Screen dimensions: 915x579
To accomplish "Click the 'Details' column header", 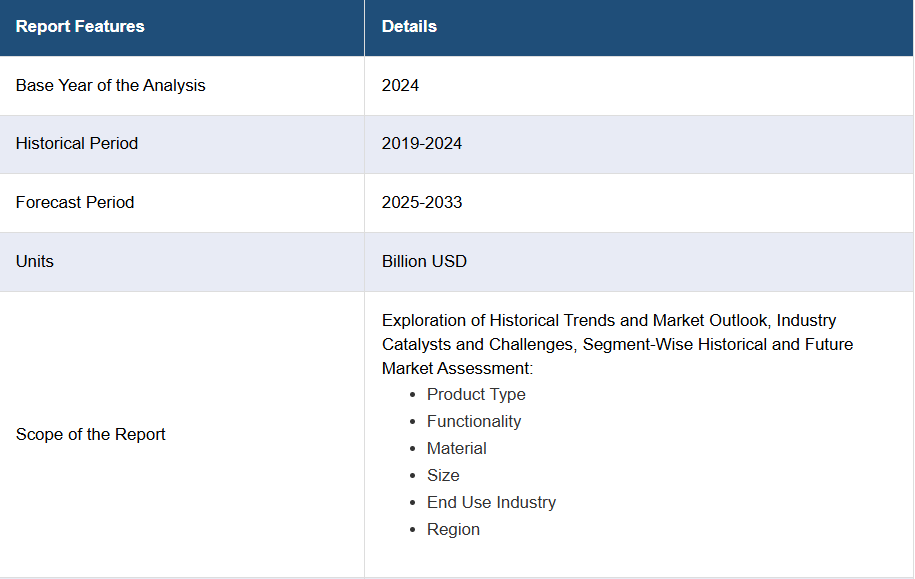I will [x=409, y=27].
